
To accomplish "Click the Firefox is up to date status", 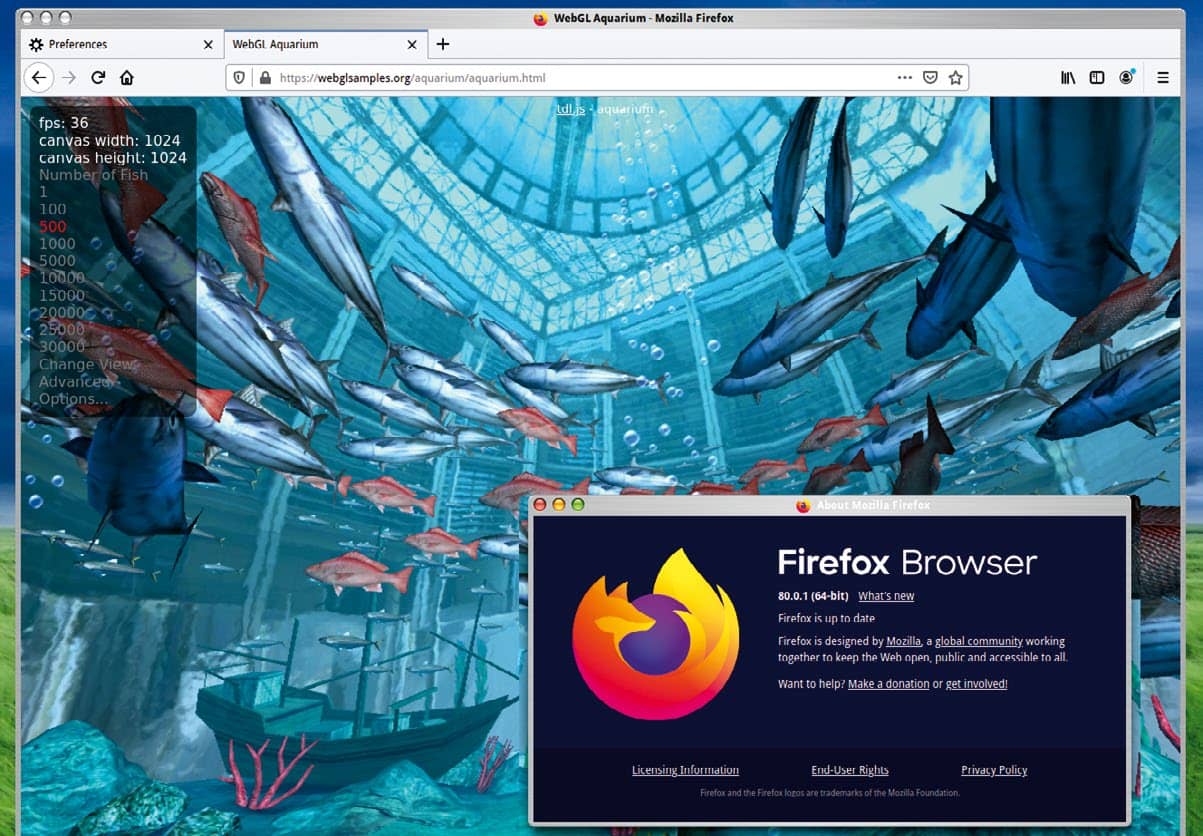I will pos(826,618).
